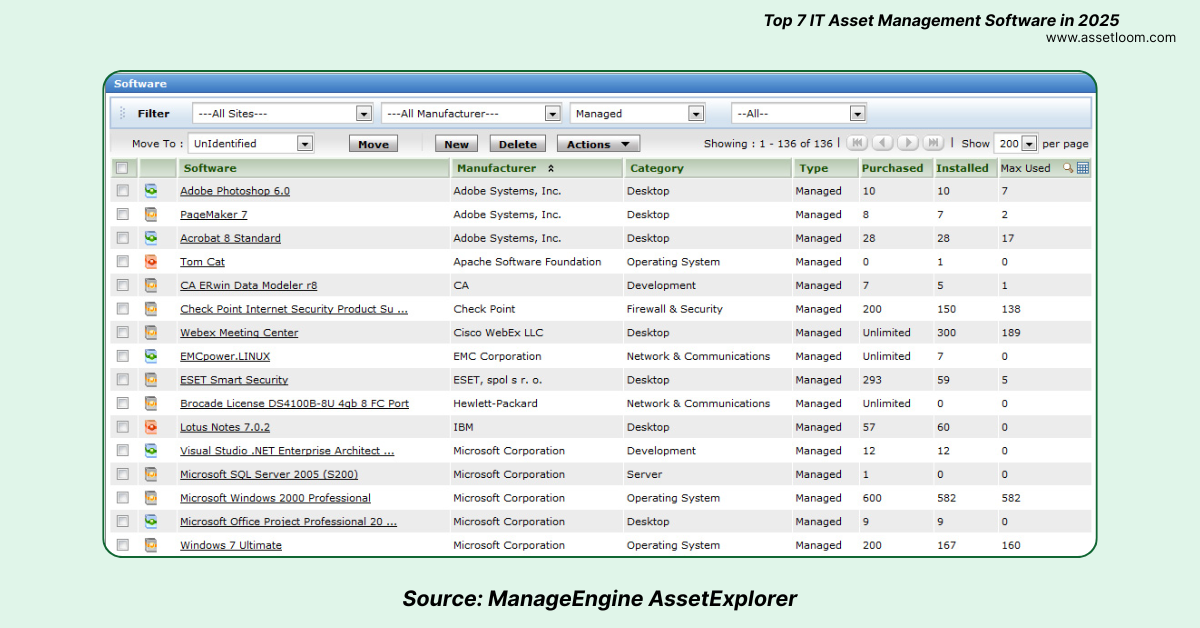Sort by the Installed column header
Screen dimensions: 1200x628
[965, 168]
